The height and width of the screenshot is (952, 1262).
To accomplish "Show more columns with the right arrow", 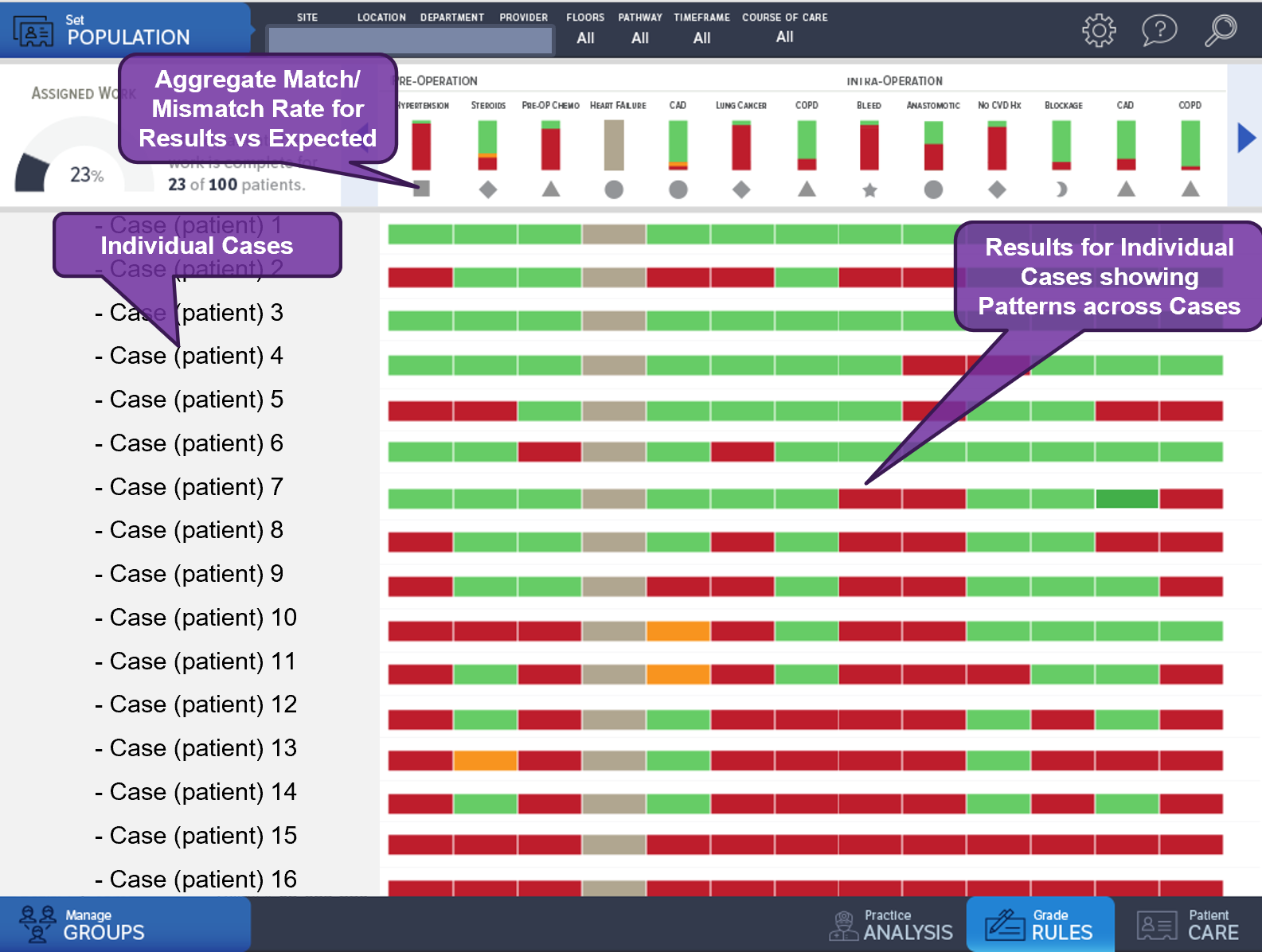I will click(x=1246, y=138).
